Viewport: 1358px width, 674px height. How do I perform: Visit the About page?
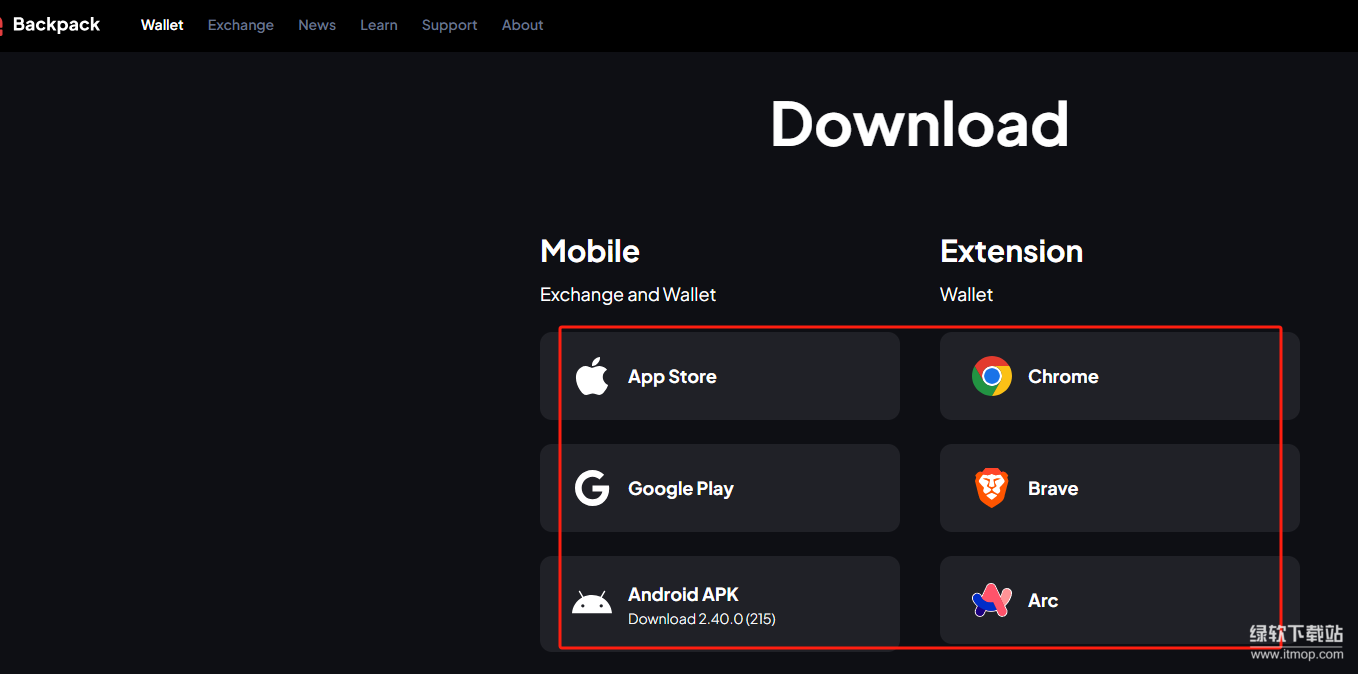tap(522, 25)
